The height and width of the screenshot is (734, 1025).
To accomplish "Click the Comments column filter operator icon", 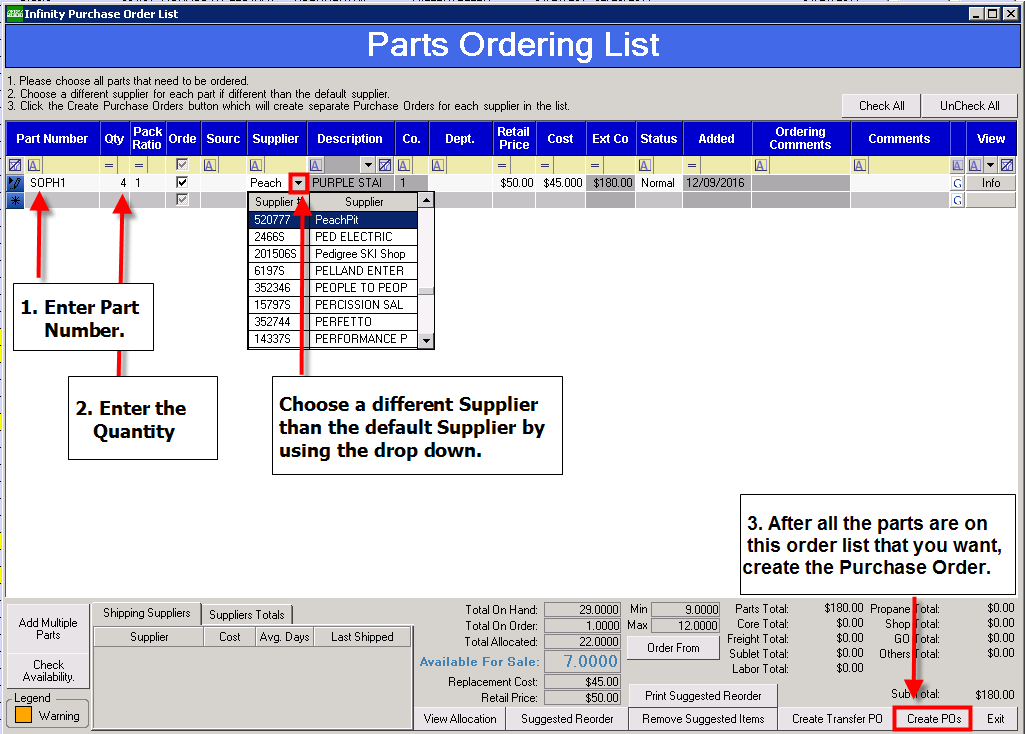I will tap(860, 165).
